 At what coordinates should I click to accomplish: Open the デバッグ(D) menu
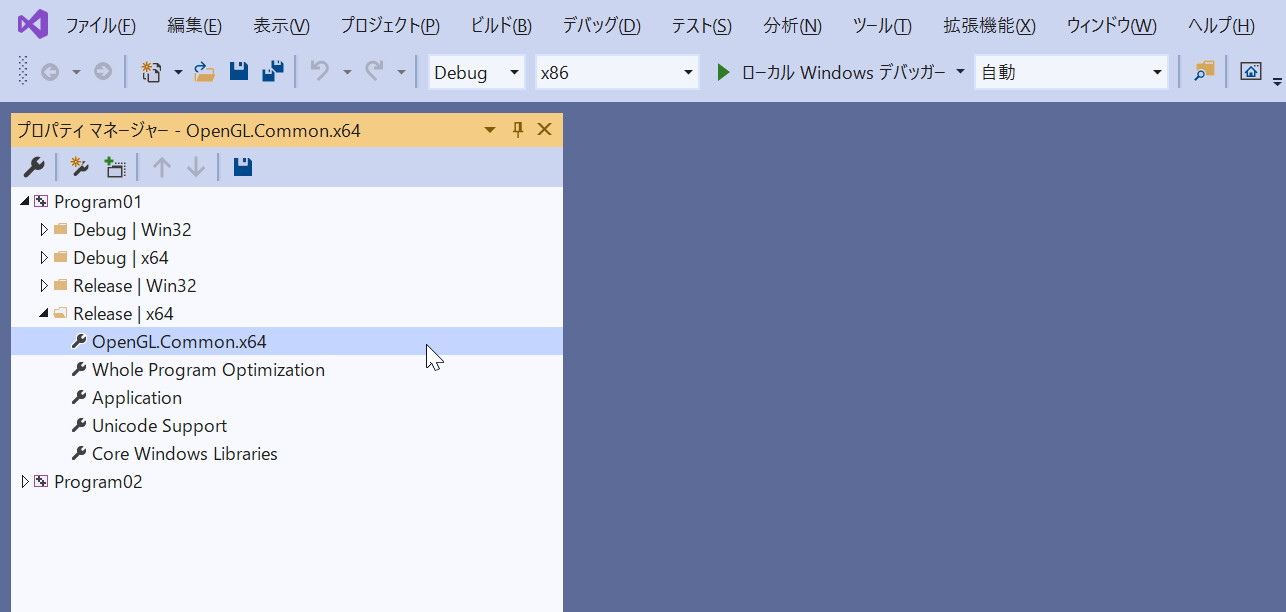click(601, 25)
